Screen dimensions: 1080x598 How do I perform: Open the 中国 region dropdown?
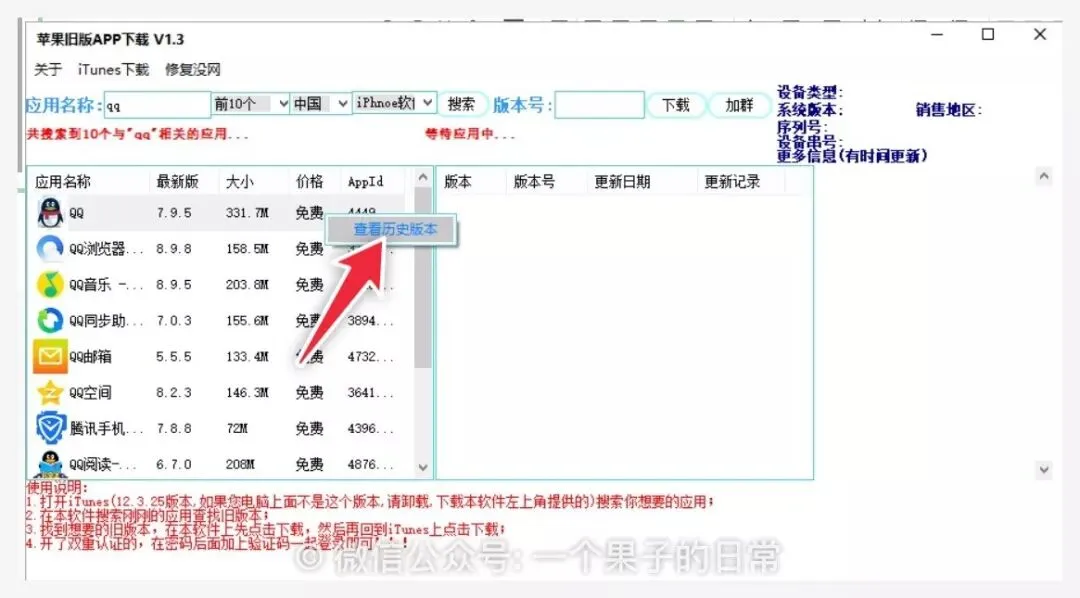pyautogui.click(x=320, y=104)
